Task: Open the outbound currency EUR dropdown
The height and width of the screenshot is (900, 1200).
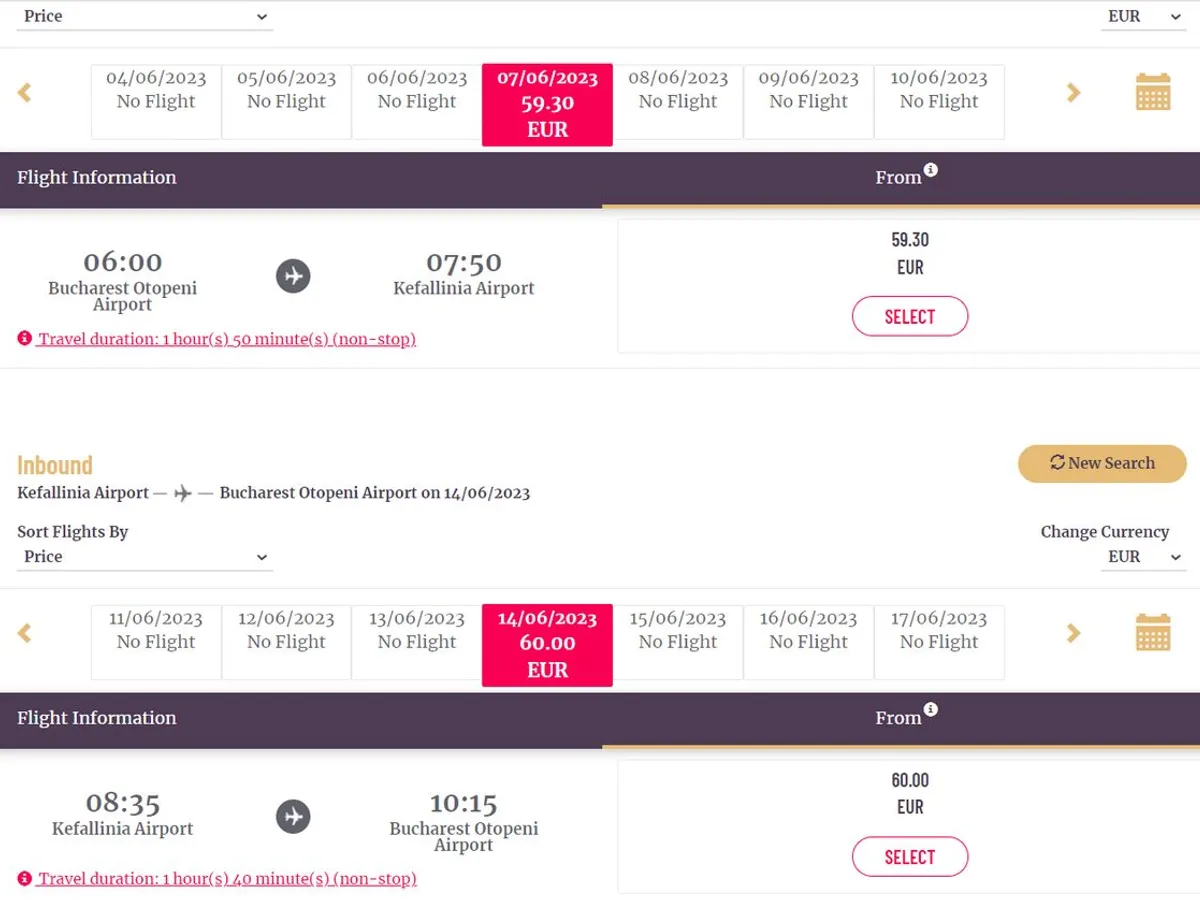Action: click(x=1144, y=17)
